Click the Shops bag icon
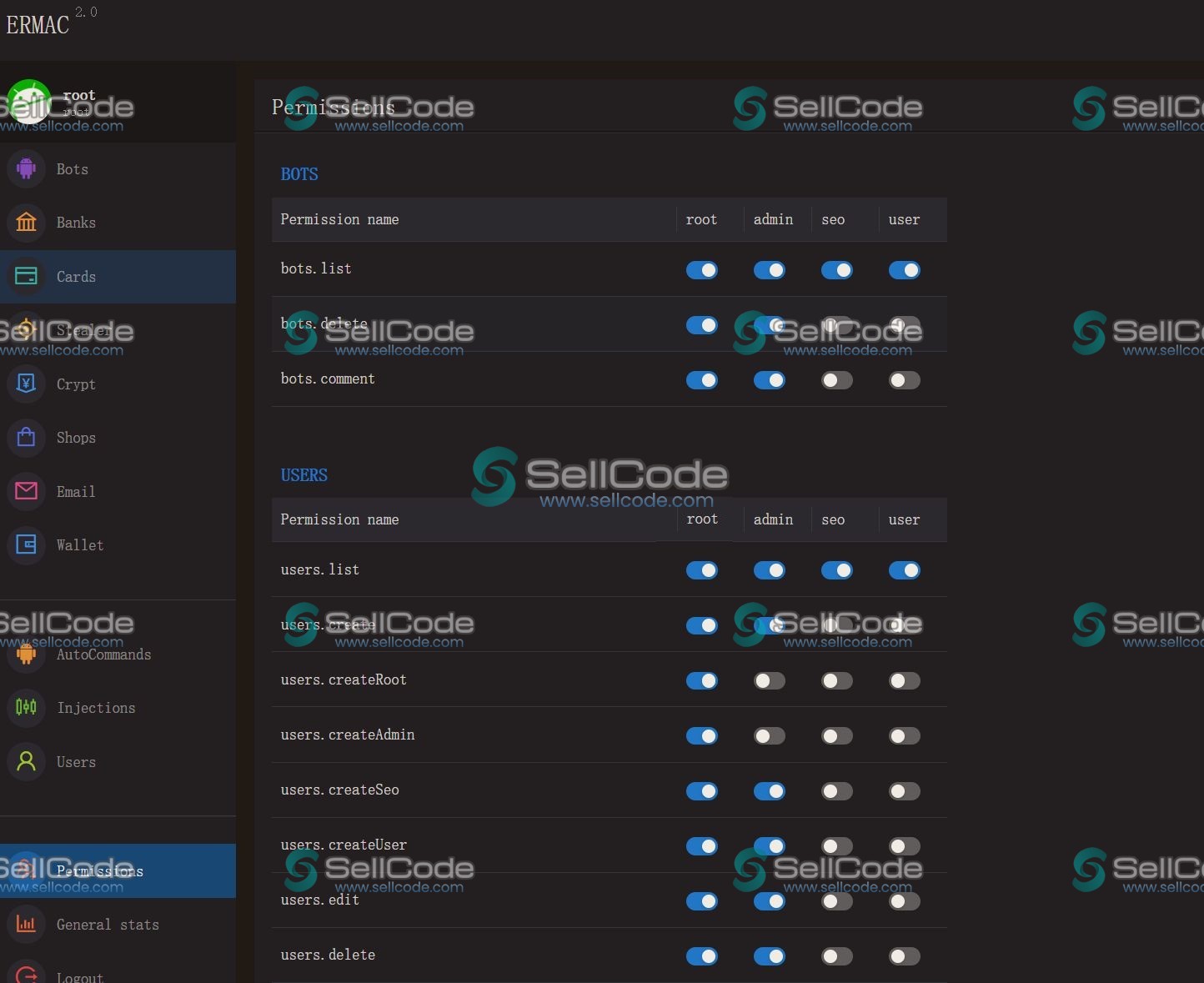Screen dimensions: 1204x983 tap(26, 437)
